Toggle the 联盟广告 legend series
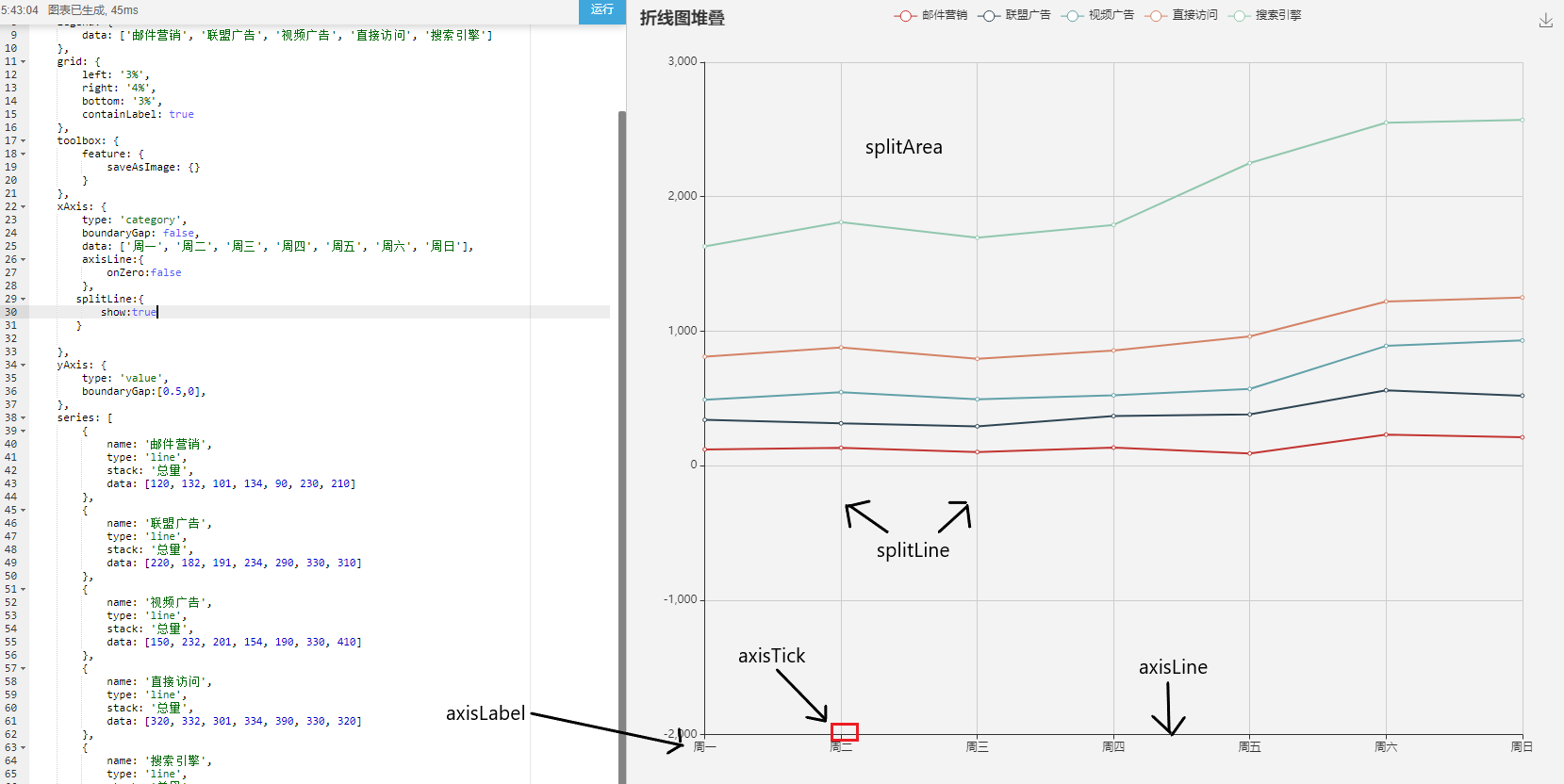 [1014, 15]
